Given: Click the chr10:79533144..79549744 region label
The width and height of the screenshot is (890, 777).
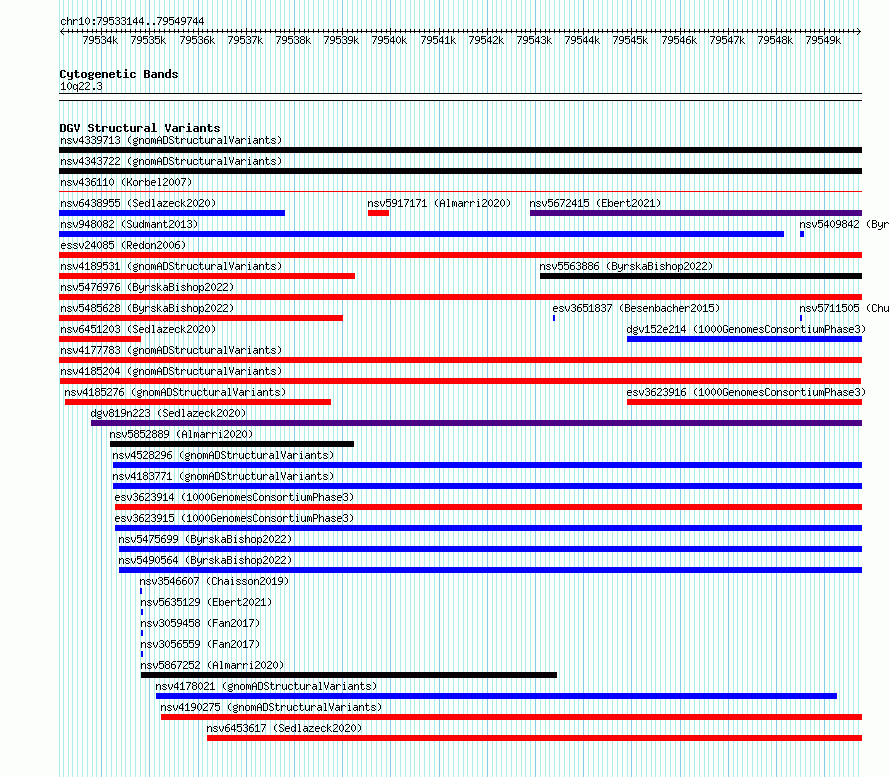Looking at the screenshot, I should point(132,21).
